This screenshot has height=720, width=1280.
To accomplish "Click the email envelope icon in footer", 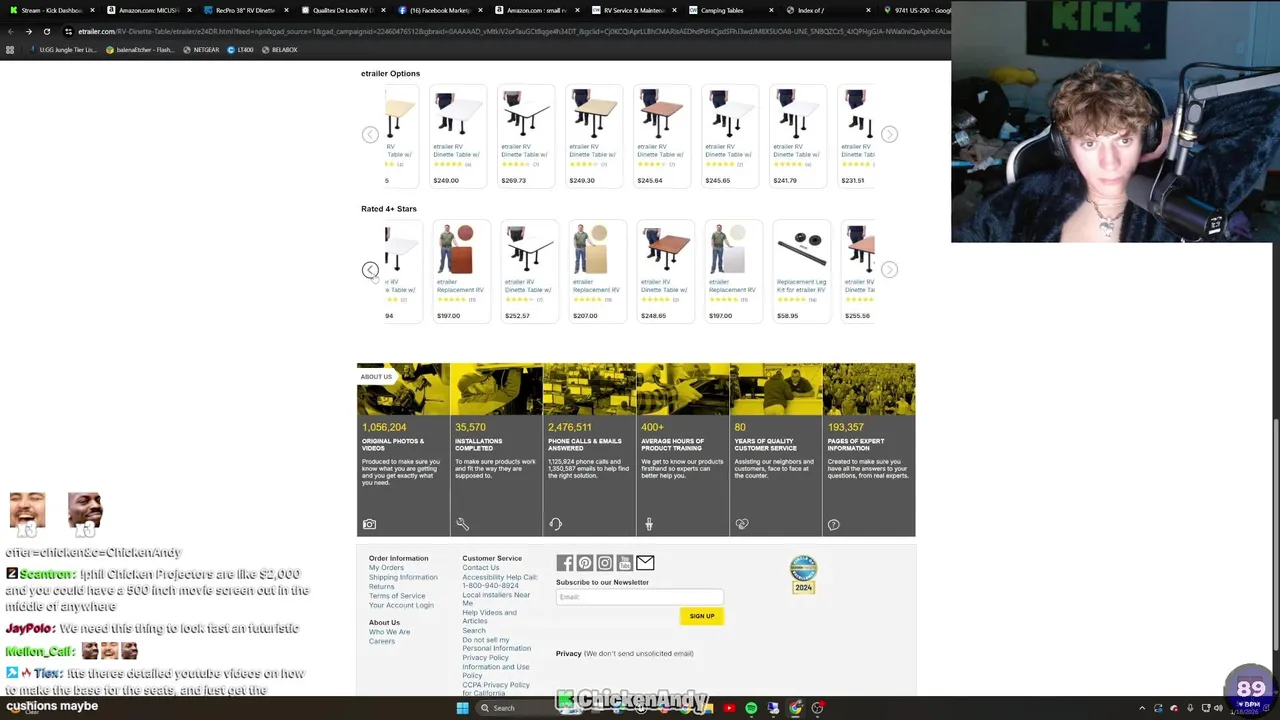I will pyautogui.click(x=645, y=563).
